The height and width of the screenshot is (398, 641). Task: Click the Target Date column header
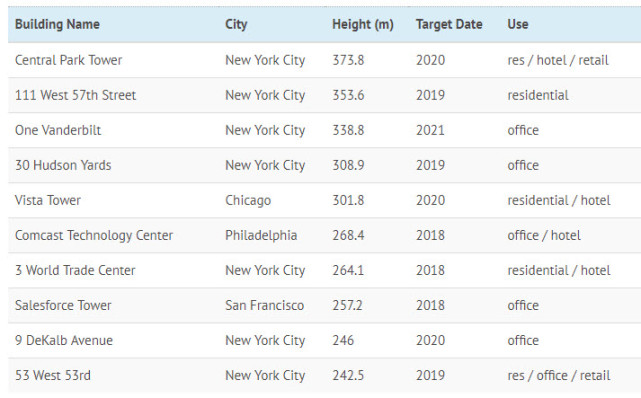point(449,24)
